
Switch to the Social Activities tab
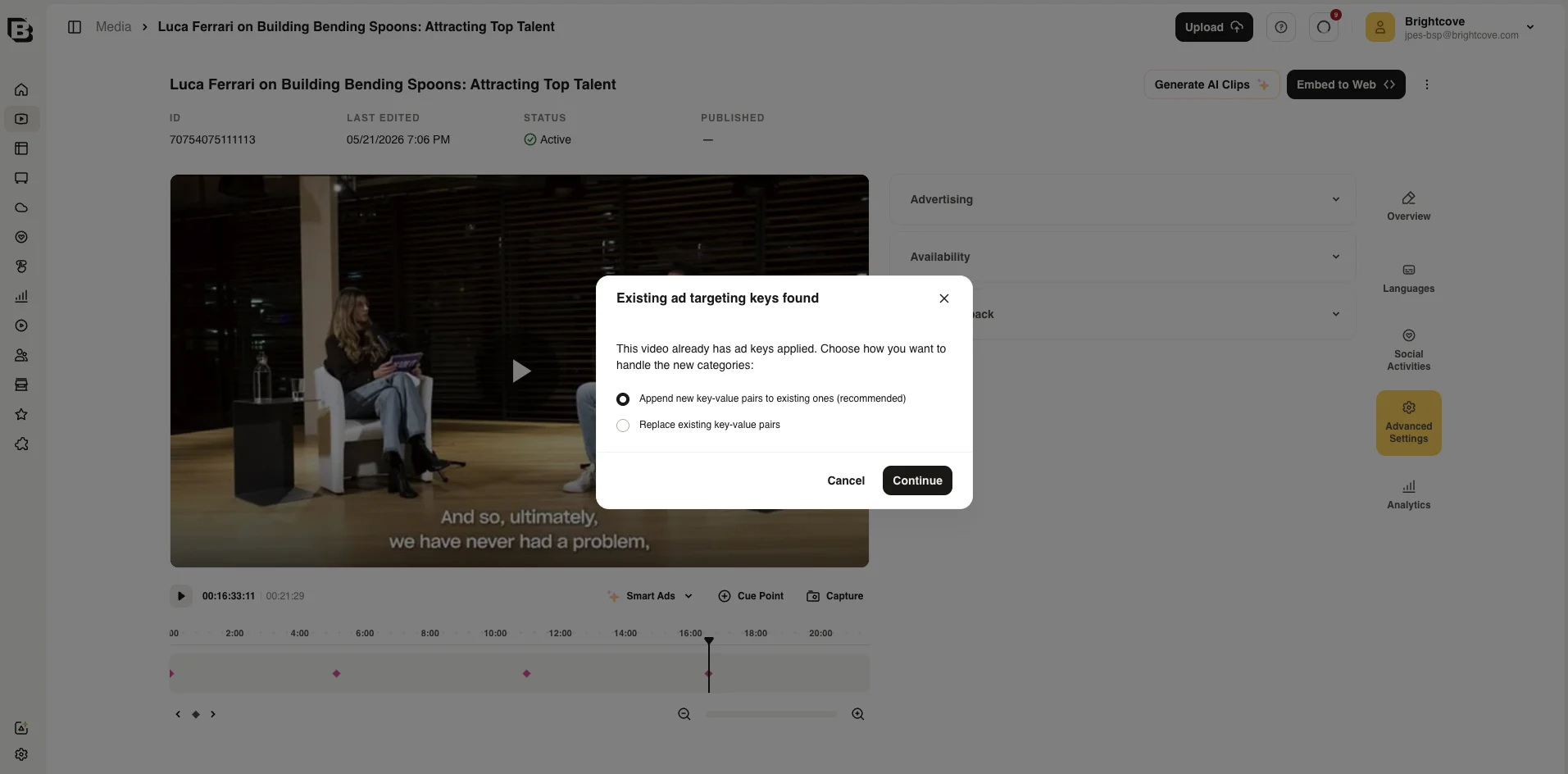[x=1408, y=350]
